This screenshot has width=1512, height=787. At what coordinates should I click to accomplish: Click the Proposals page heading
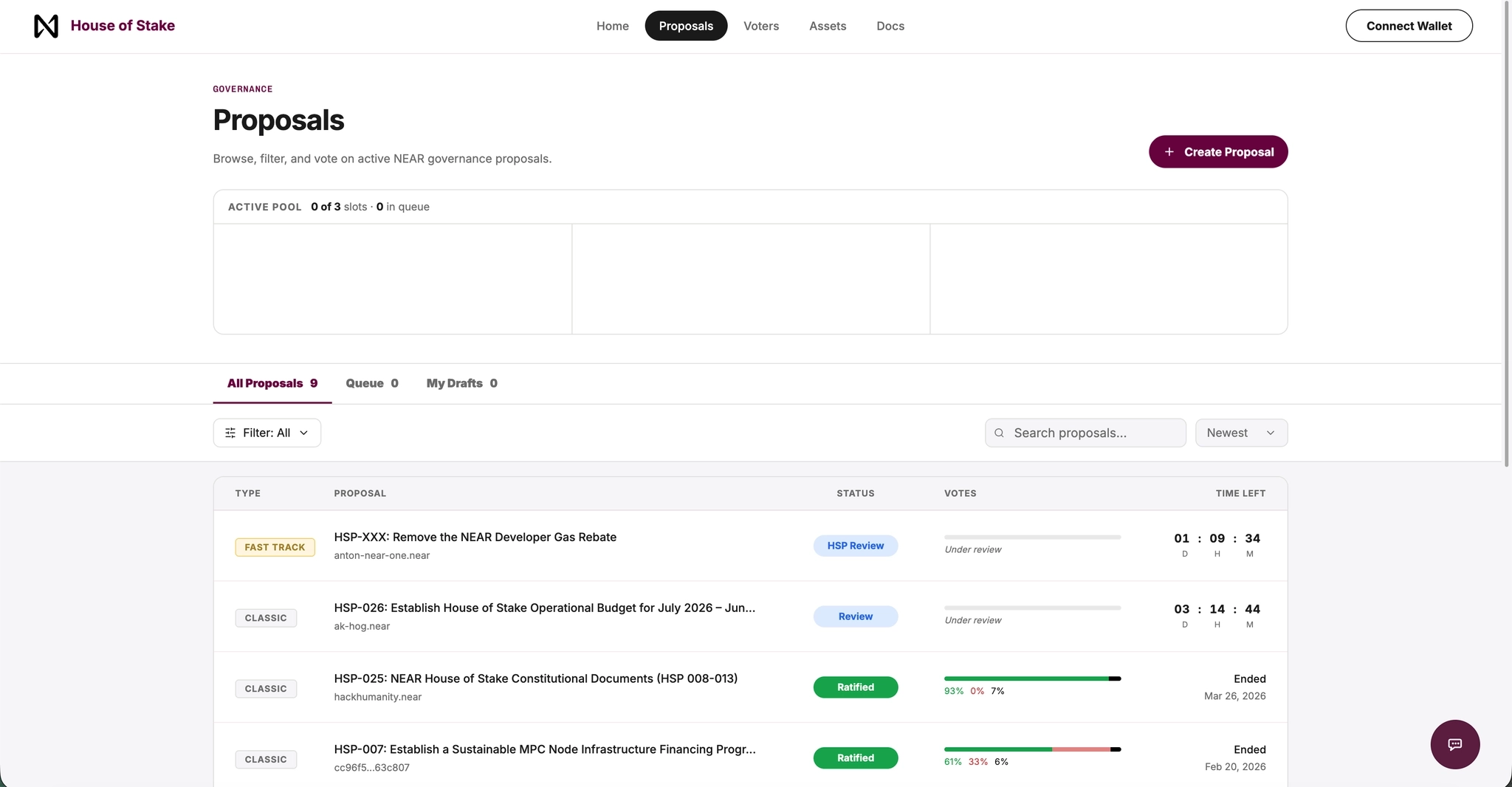point(278,120)
